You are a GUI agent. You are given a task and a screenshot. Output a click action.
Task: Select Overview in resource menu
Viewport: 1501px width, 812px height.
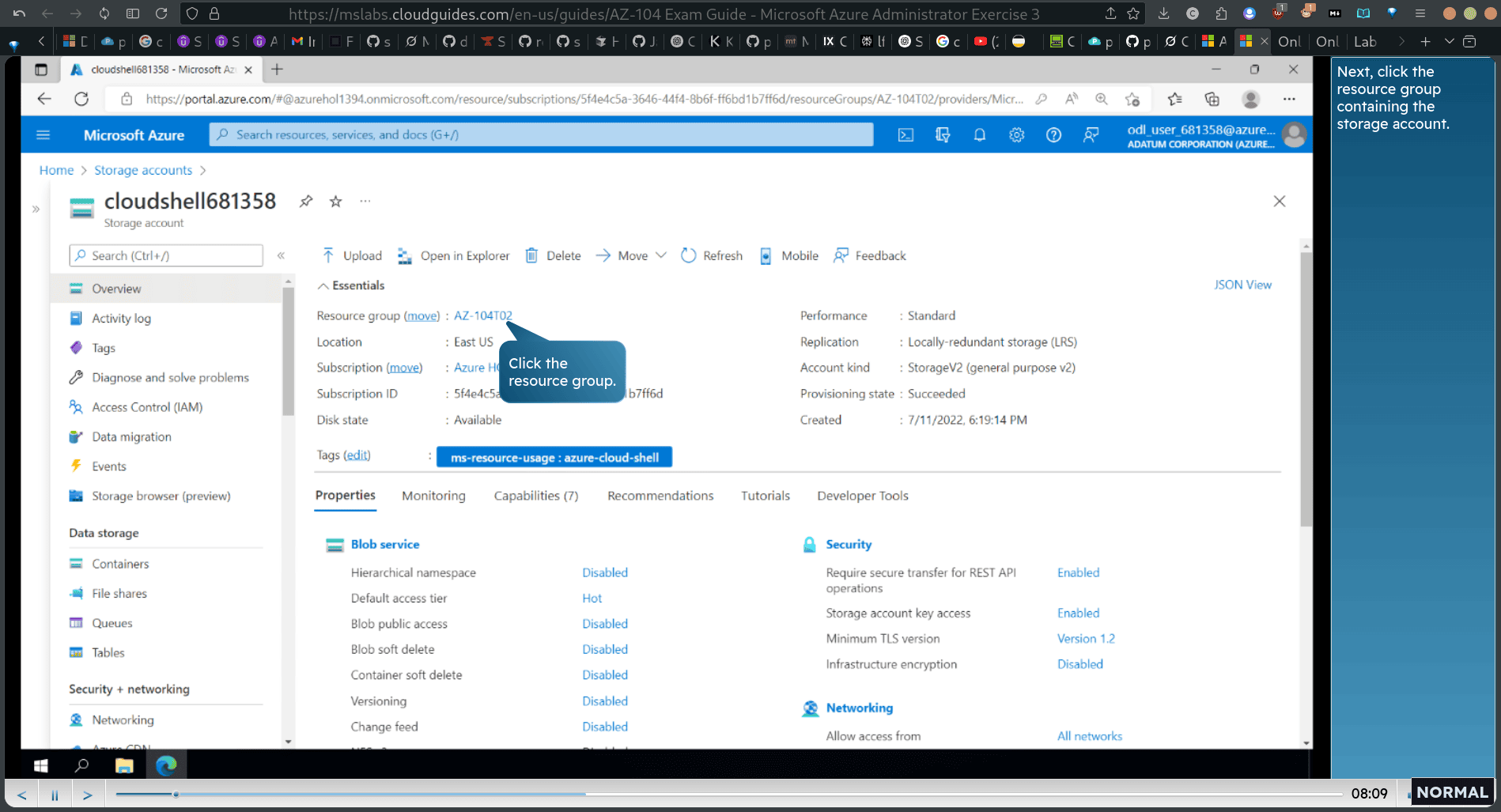(166, 289)
